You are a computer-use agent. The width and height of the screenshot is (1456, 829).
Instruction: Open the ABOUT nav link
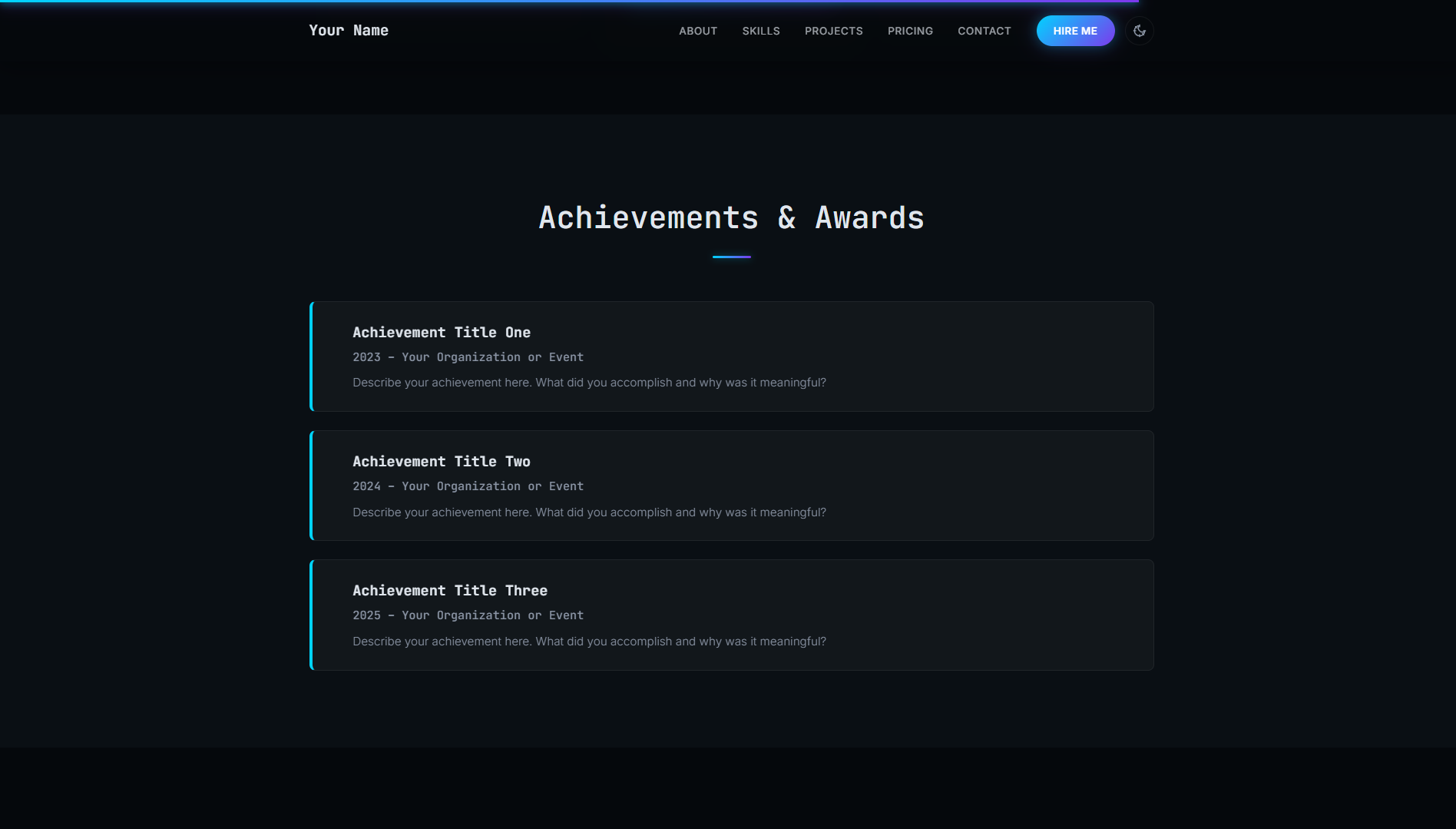(698, 31)
